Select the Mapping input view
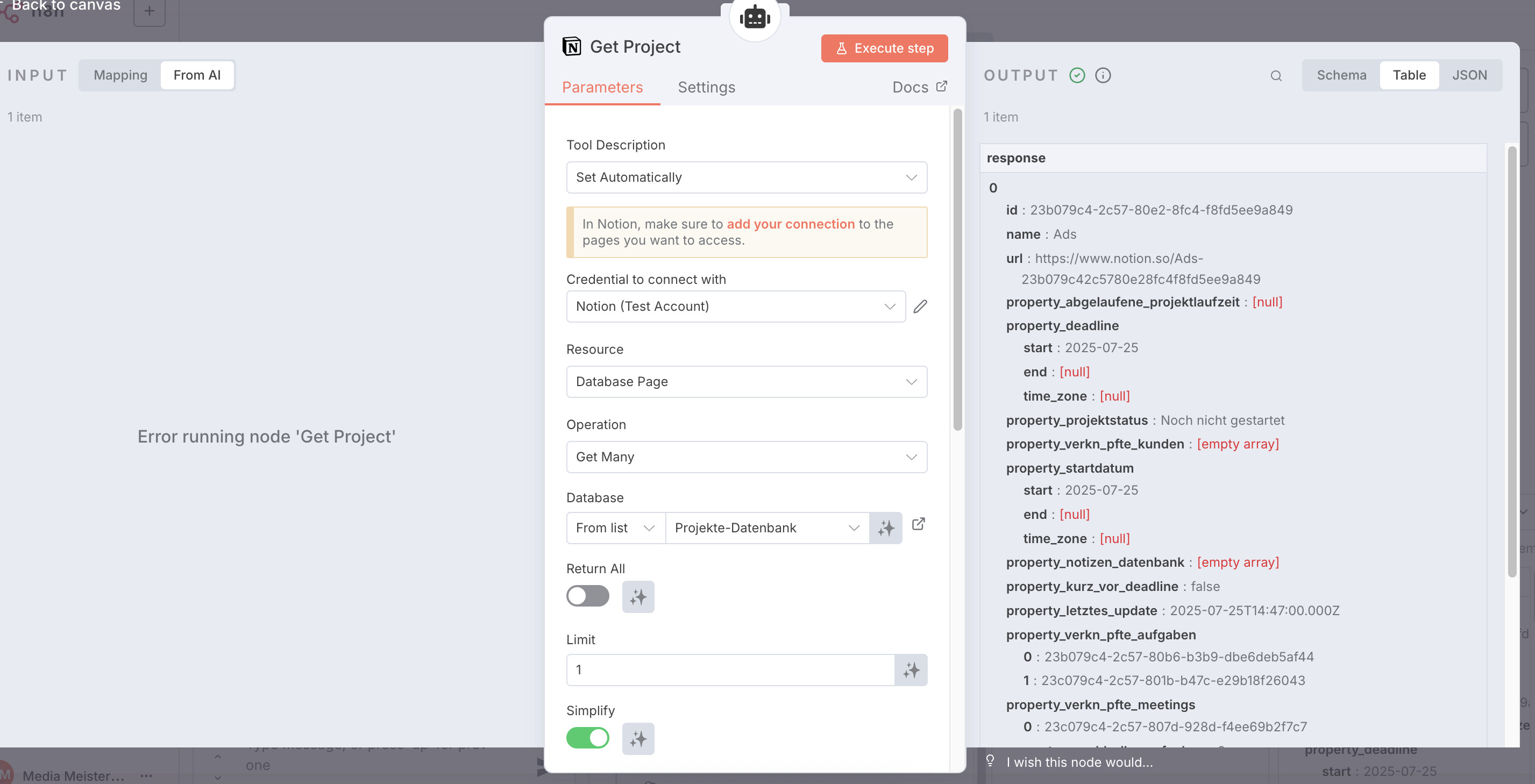The width and height of the screenshot is (1535, 784). click(x=120, y=75)
